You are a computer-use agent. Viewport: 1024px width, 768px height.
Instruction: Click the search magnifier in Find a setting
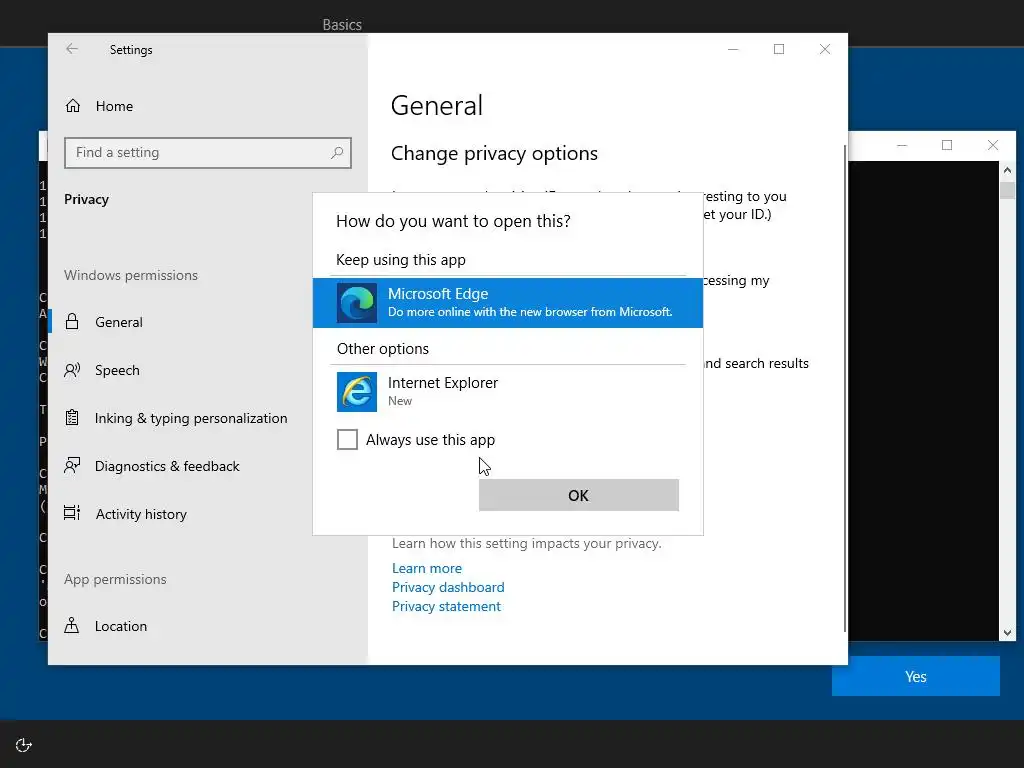tap(337, 153)
